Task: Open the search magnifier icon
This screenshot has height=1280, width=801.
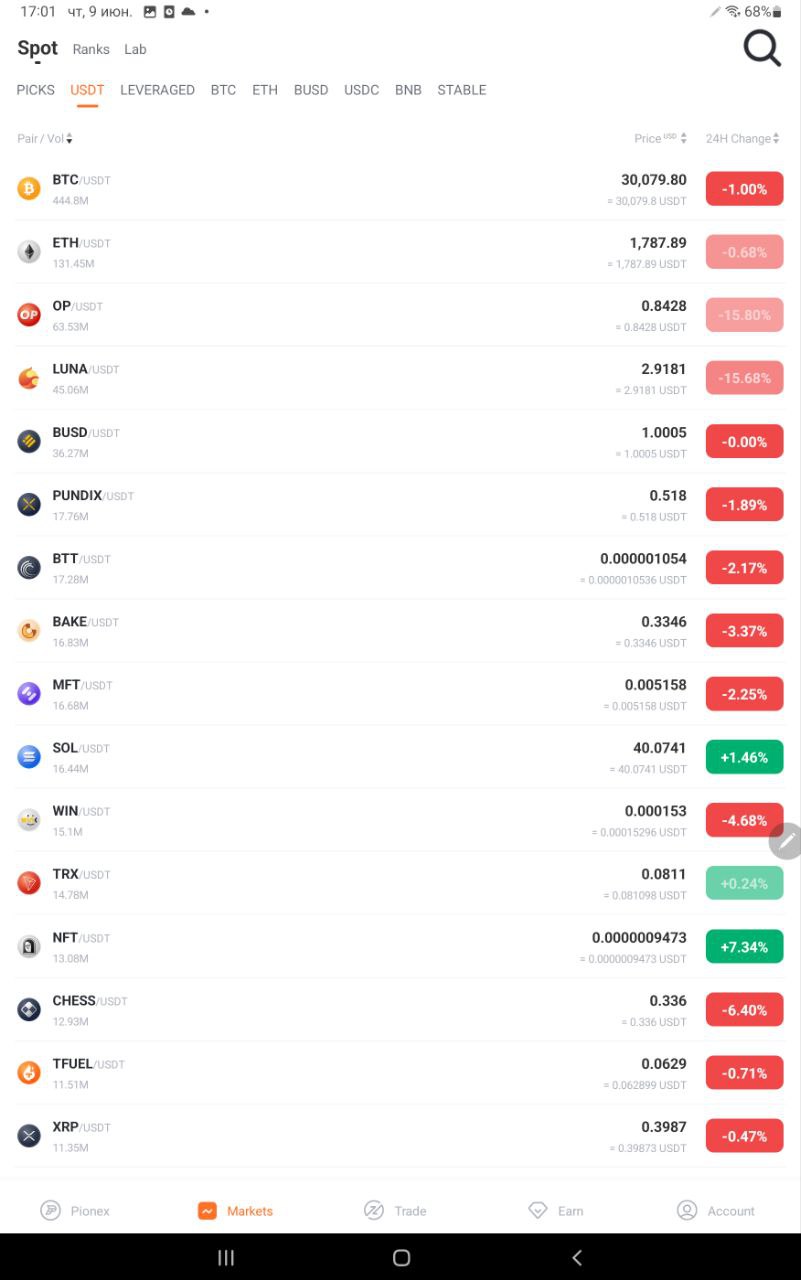Action: click(762, 48)
